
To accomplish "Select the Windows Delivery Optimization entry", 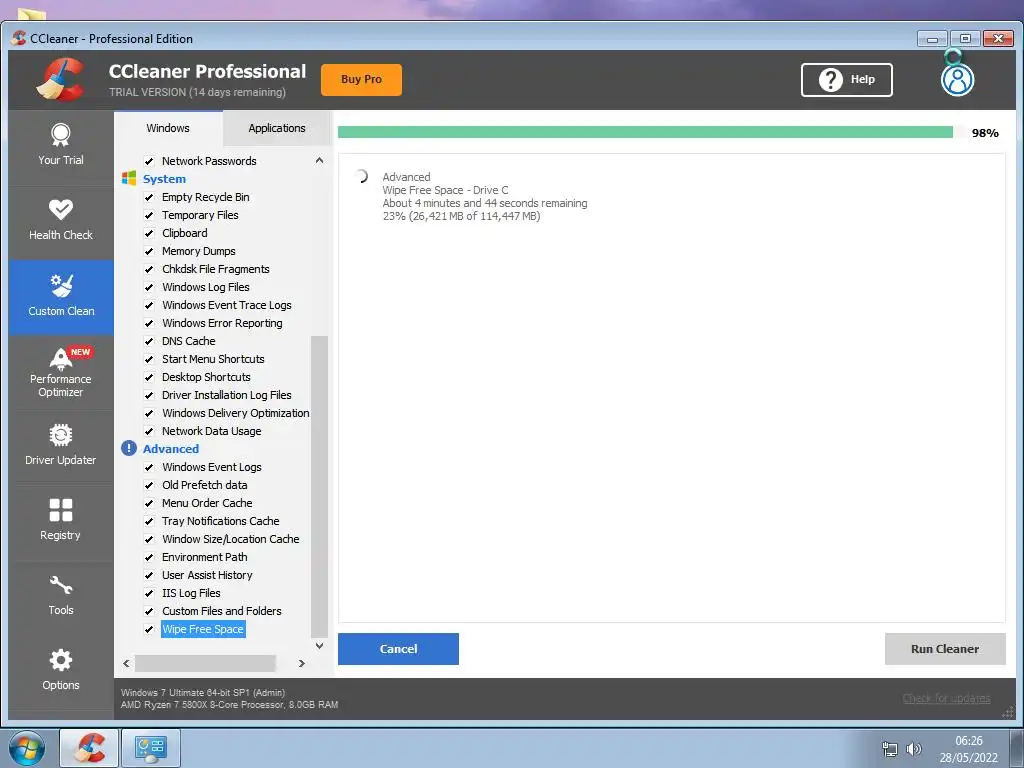I will [x=236, y=413].
